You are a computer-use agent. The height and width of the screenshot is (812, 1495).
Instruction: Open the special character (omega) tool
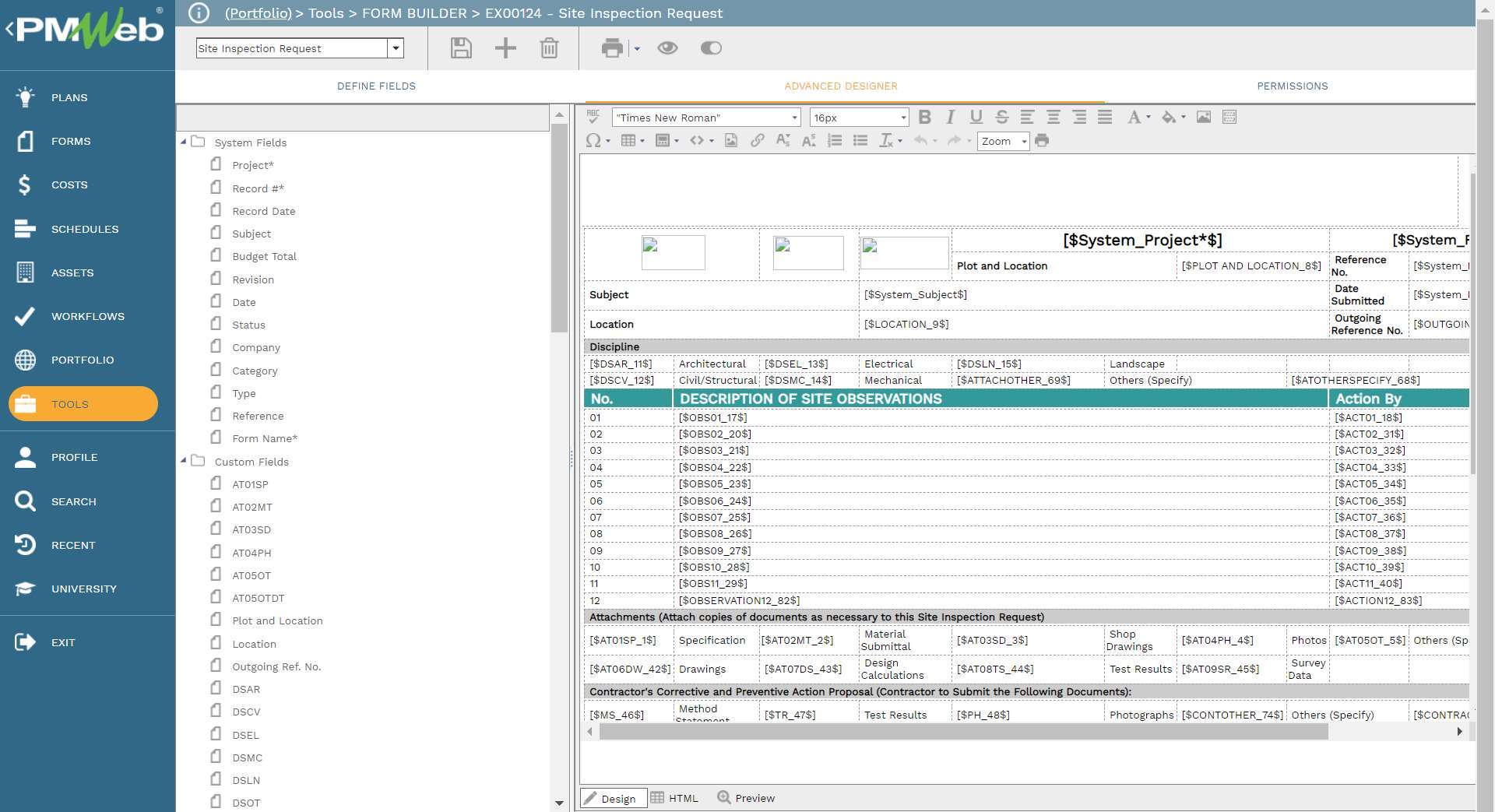click(594, 141)
